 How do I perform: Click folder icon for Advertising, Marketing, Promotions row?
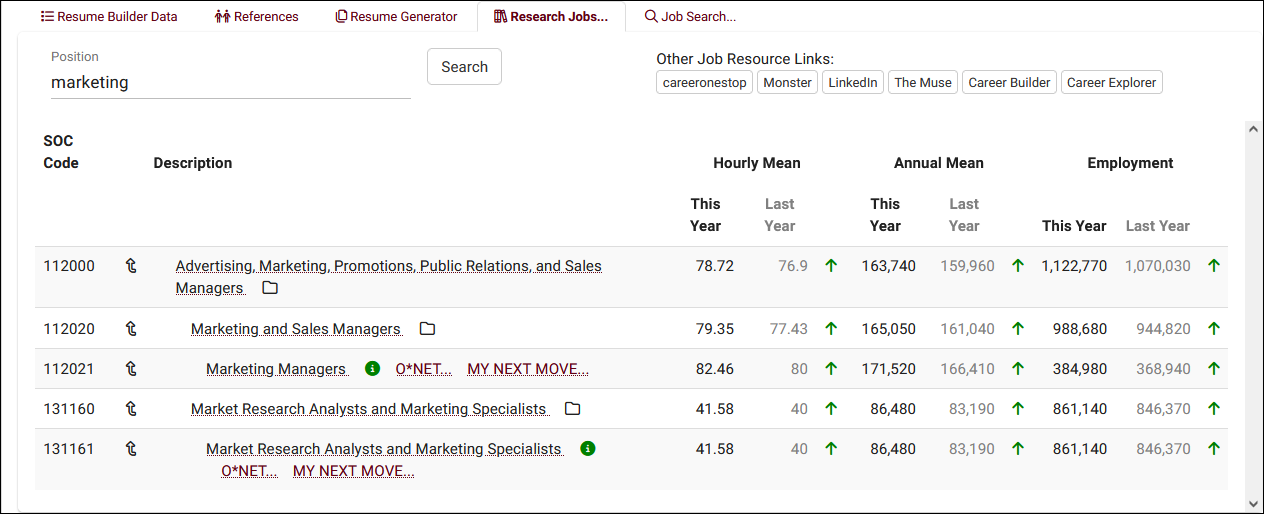[270, 288]
